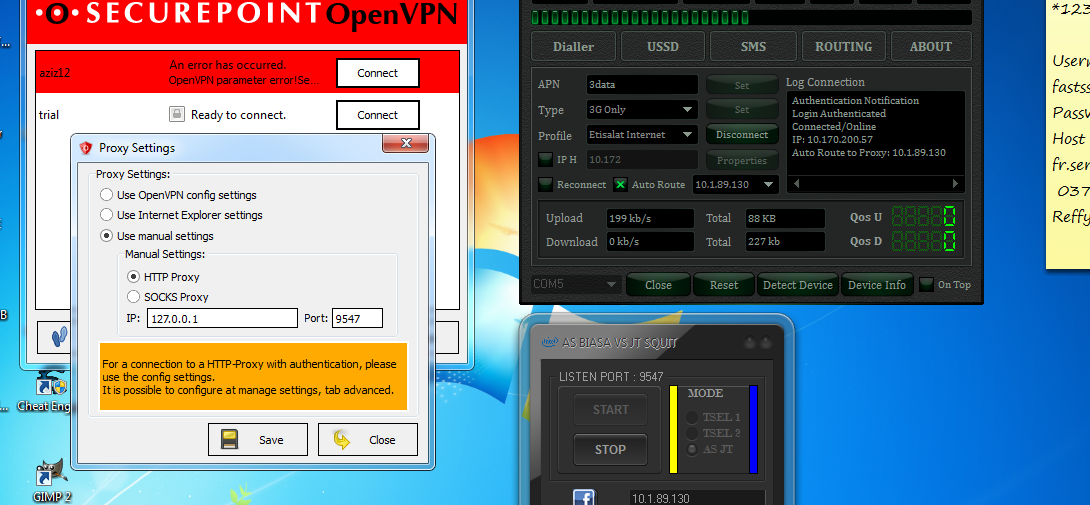The width and height of the screenshot is (1090, 505).
Task: Choose HTTP Proxy radio option
Action: point(133,277)
